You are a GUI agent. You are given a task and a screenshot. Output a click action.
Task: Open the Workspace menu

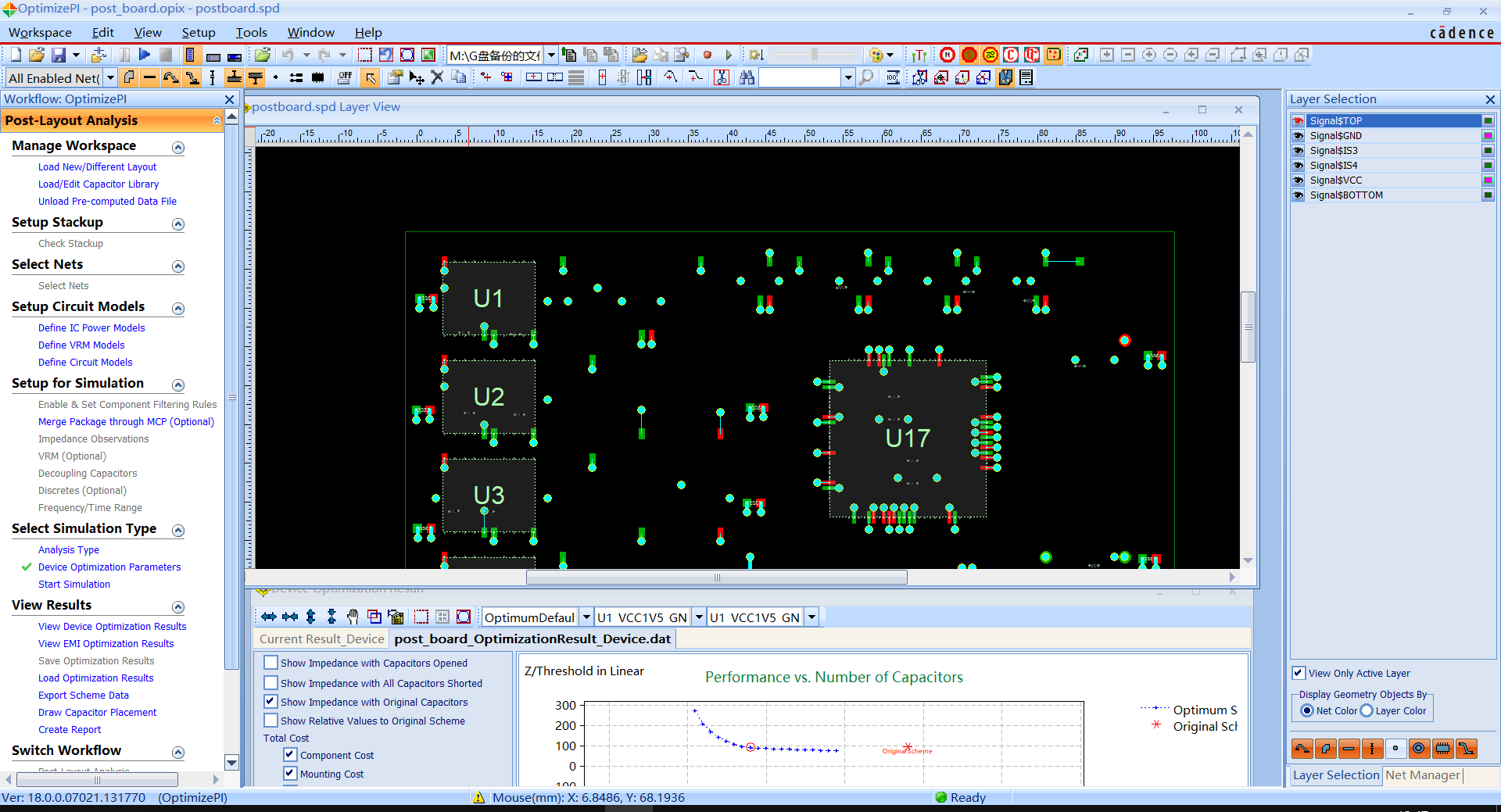pyautogui.click(x=40, y=32)
